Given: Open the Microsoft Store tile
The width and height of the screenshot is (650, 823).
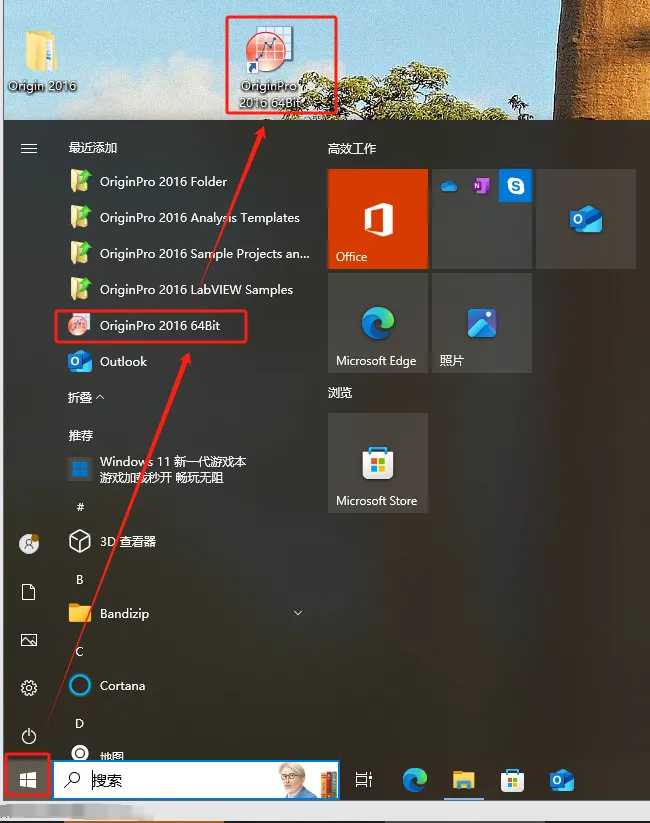Looking at the screenshot, I should coord(378,463).
